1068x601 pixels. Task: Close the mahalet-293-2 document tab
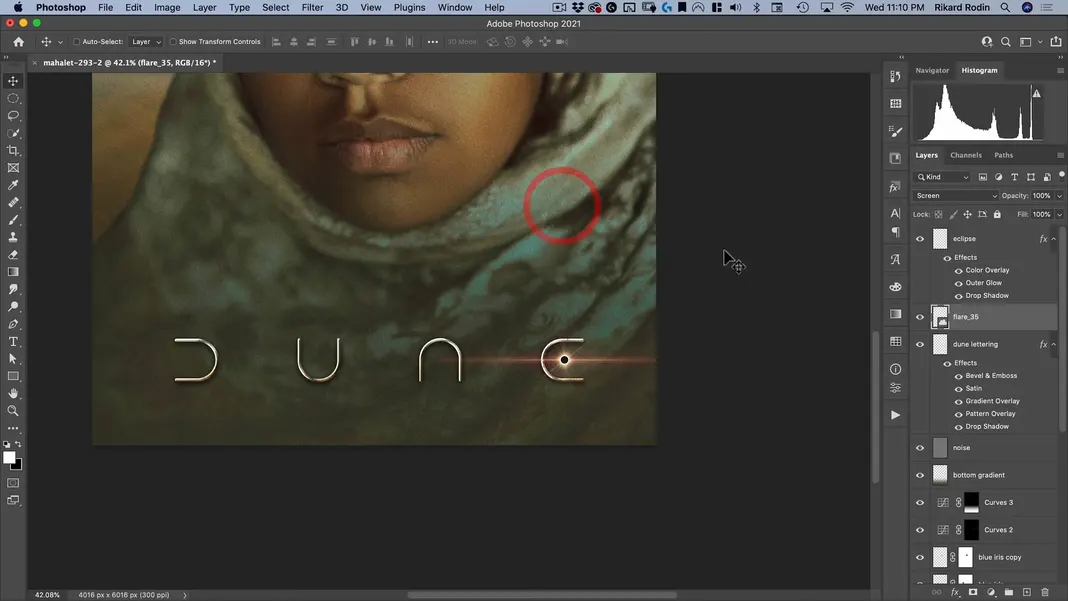point(35,63)
